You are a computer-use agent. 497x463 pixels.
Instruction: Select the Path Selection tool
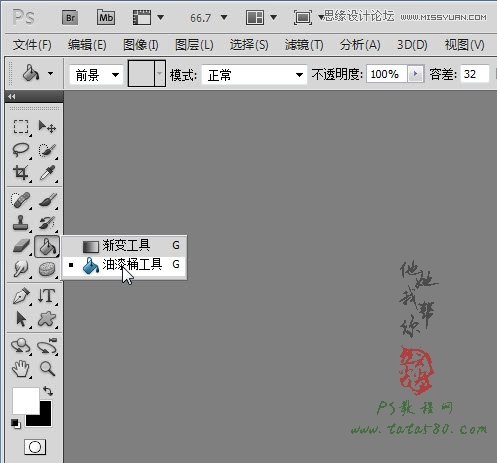(21, 319)
